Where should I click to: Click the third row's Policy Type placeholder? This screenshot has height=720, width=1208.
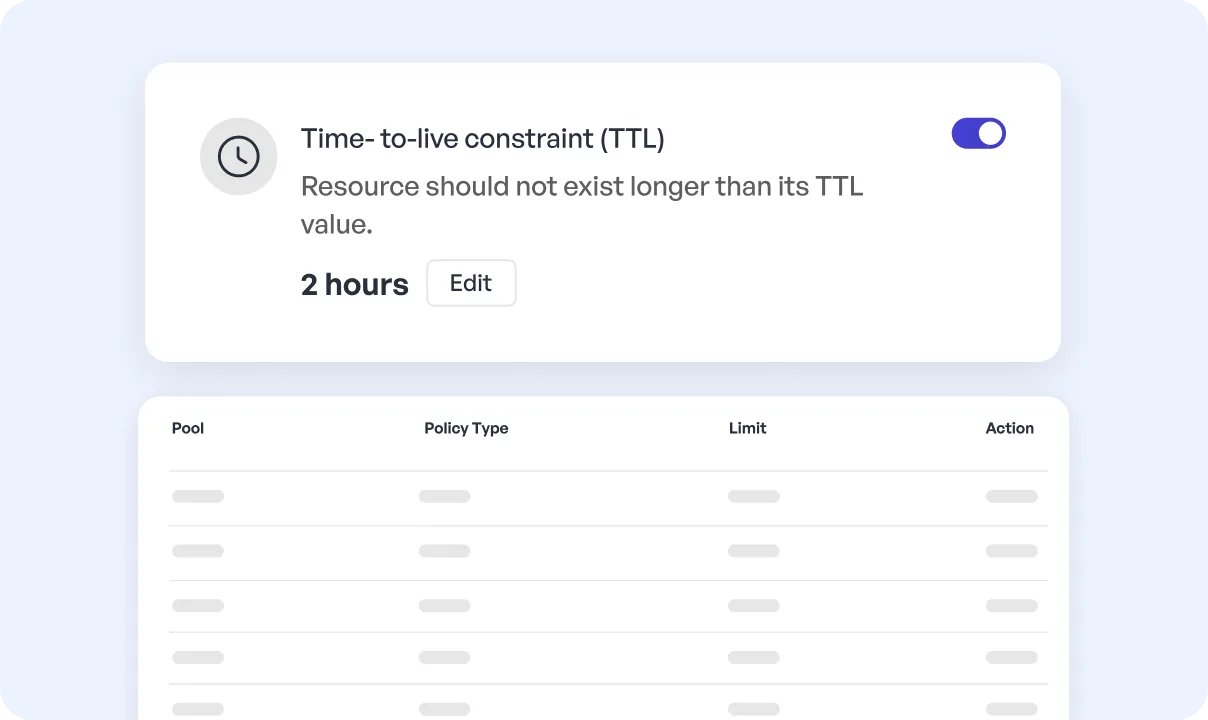click(444, 605)
